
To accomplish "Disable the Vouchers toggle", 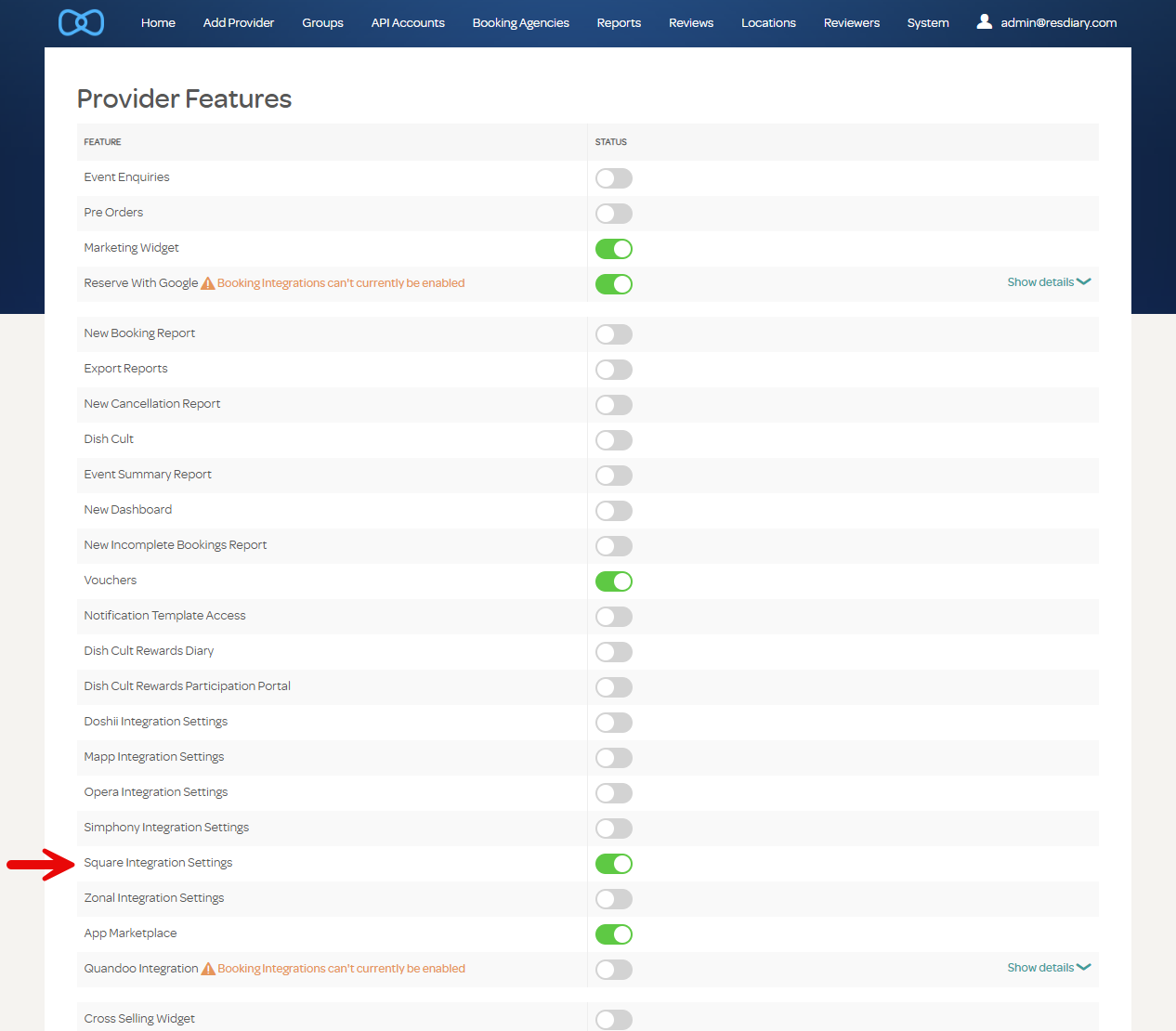I will (x=614, y=581).
